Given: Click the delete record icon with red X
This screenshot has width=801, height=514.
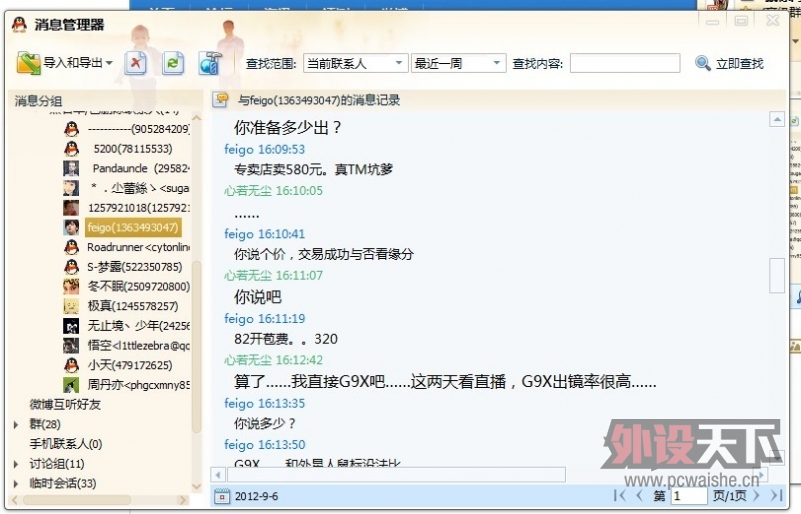Looking at the screenshot, I should [136, 63].
